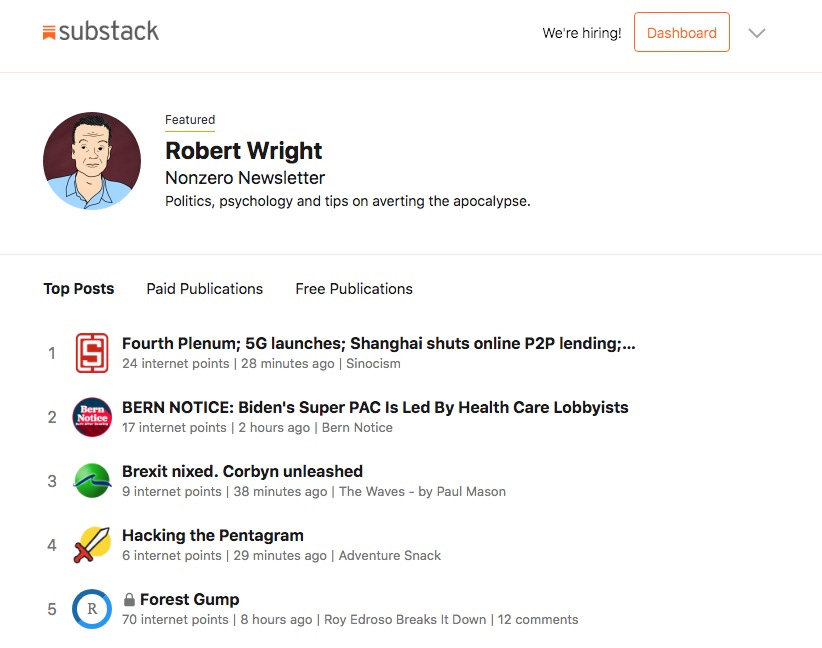Screen dimensions: 822x648
Task: Select the Top Posts tab
Action: pos(79,289)
